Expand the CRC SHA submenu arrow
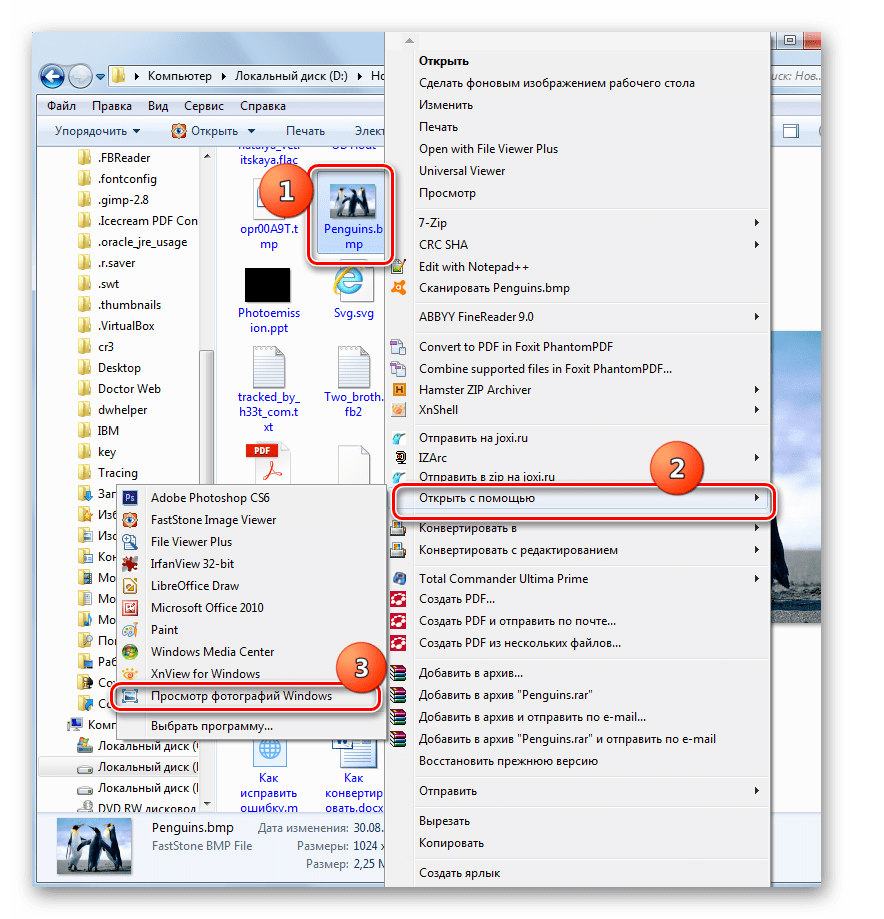Screen dimensions: 884x919 coord(757,244)
